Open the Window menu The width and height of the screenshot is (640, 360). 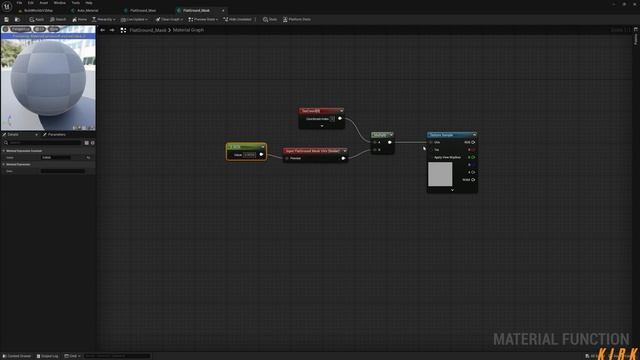point(60,3)
